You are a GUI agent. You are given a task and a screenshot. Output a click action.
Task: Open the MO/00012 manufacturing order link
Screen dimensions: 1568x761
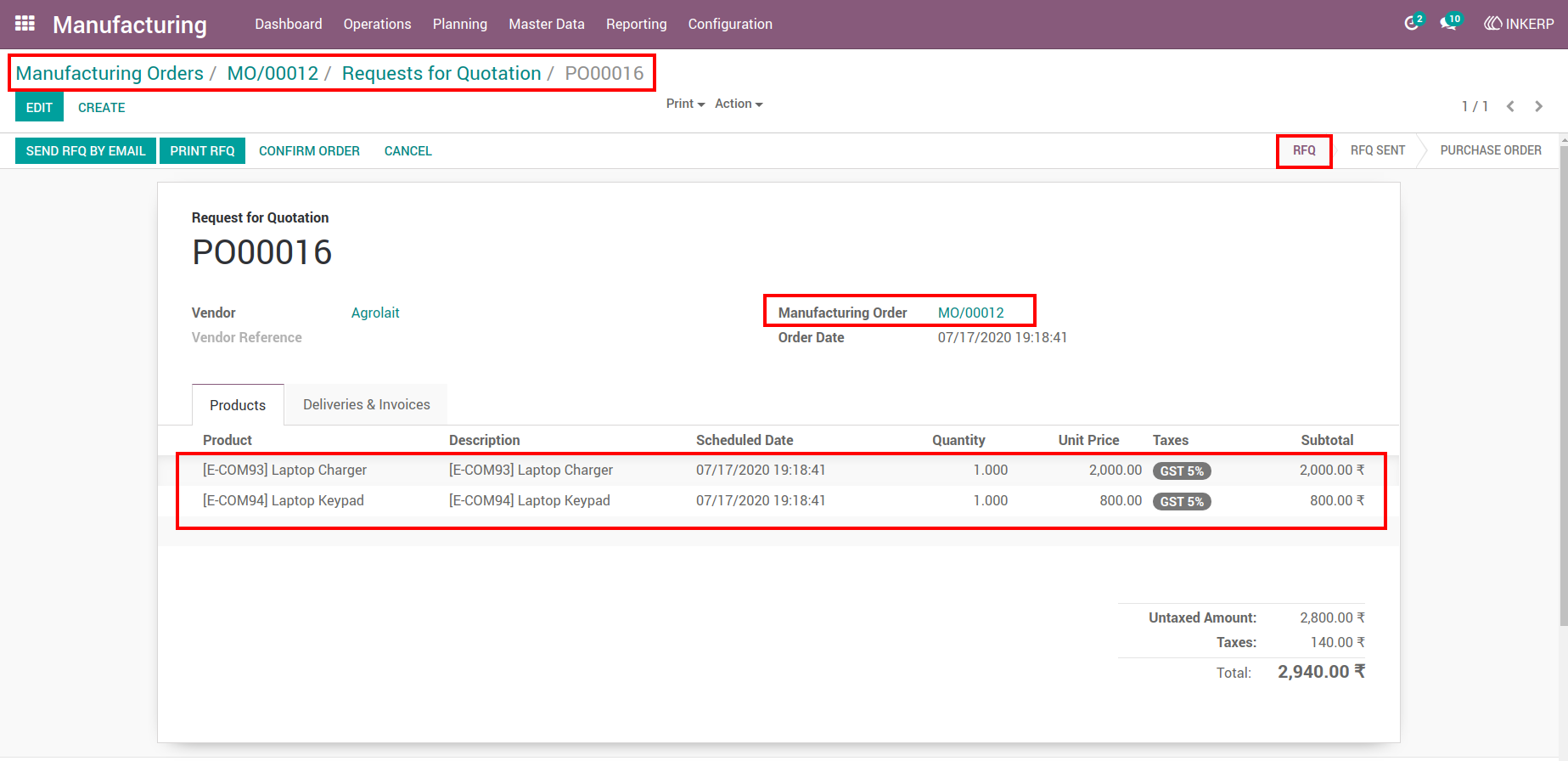pos(971,313)
